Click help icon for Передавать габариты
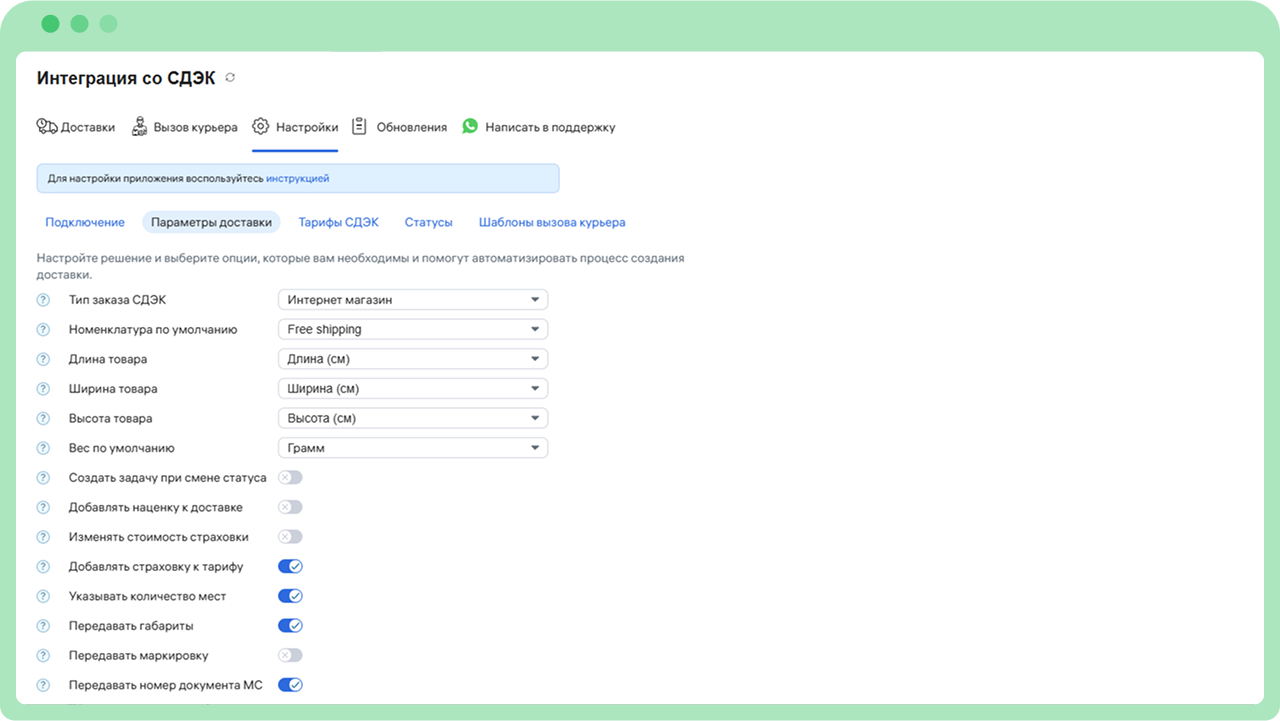Viewport: 1280px width, 721px height. pyautogui.click(x=43, y=626)
